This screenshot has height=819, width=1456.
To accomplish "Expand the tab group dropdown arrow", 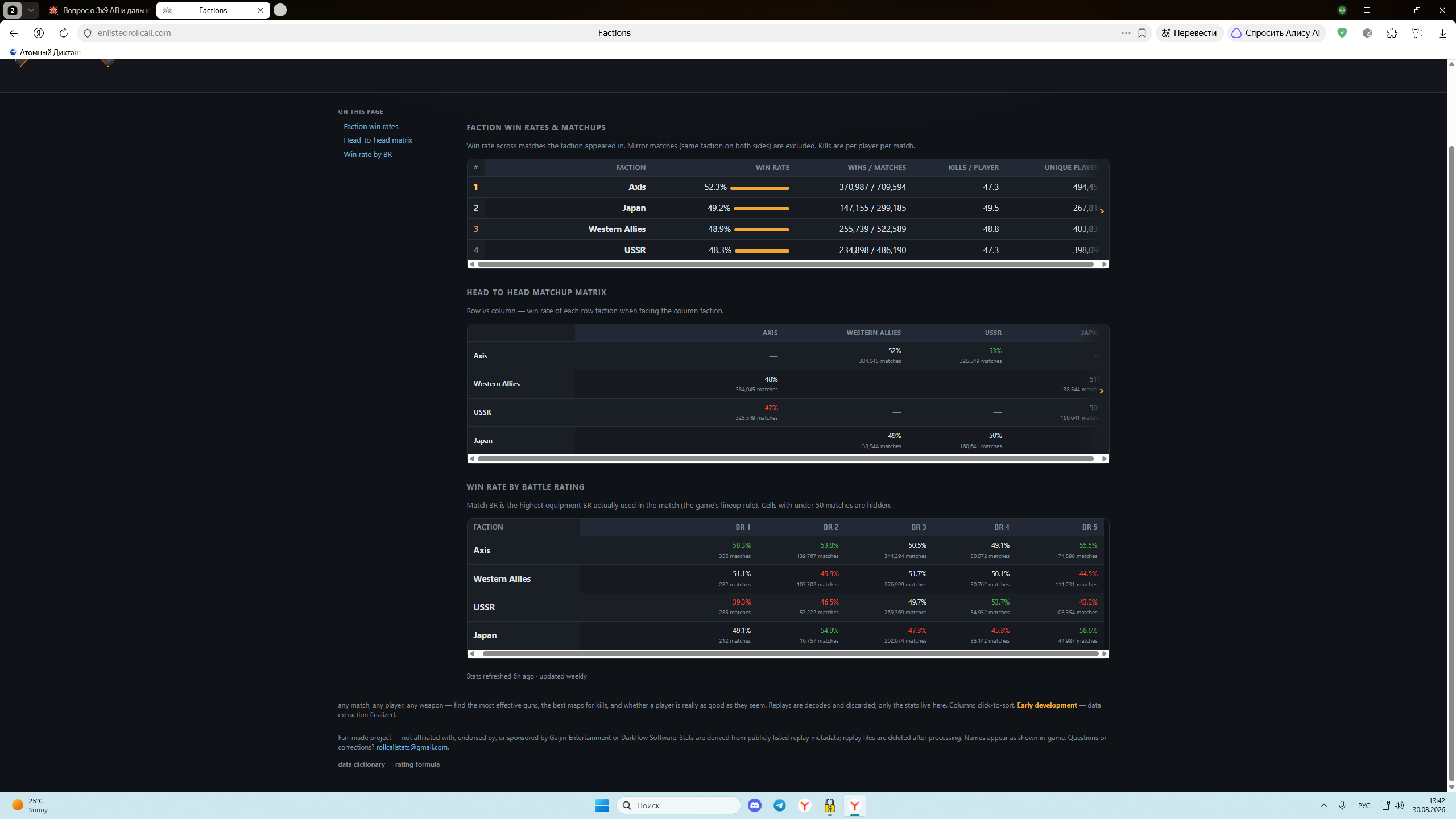I will click(x=31, y=10).
